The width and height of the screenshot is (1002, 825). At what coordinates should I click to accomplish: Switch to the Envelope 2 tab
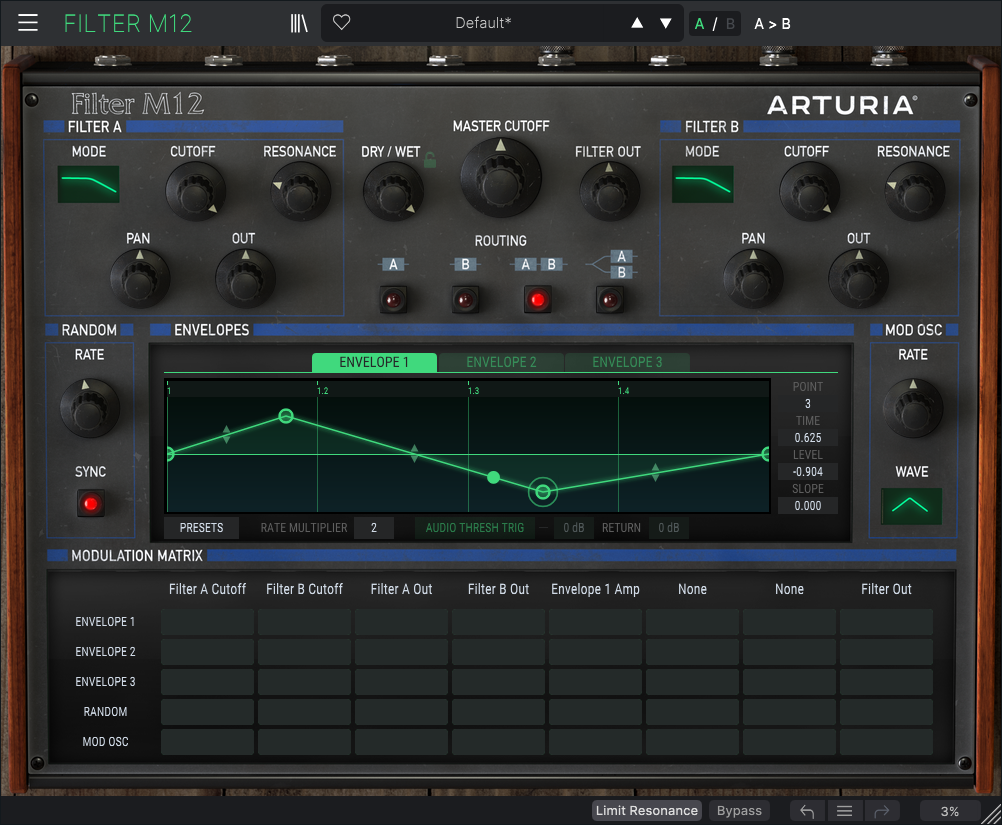(x=501, y=362)
